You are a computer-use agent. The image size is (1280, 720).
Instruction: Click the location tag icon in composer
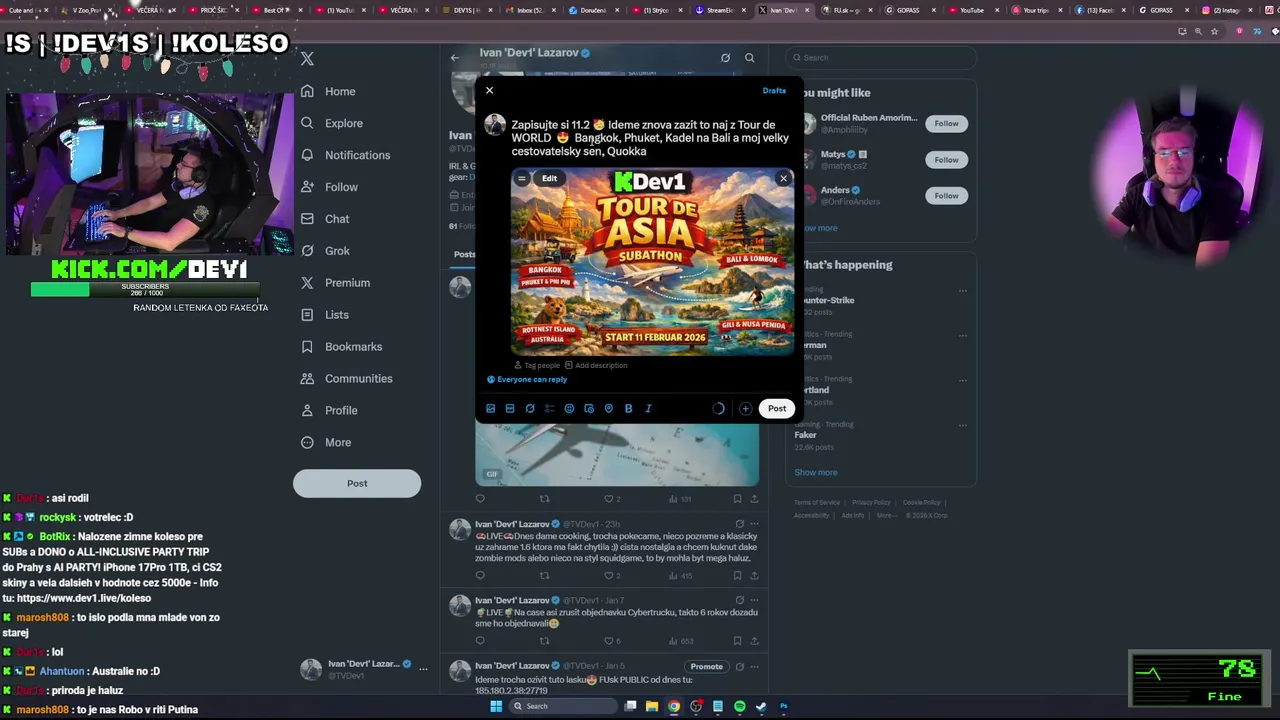[608, 408]
